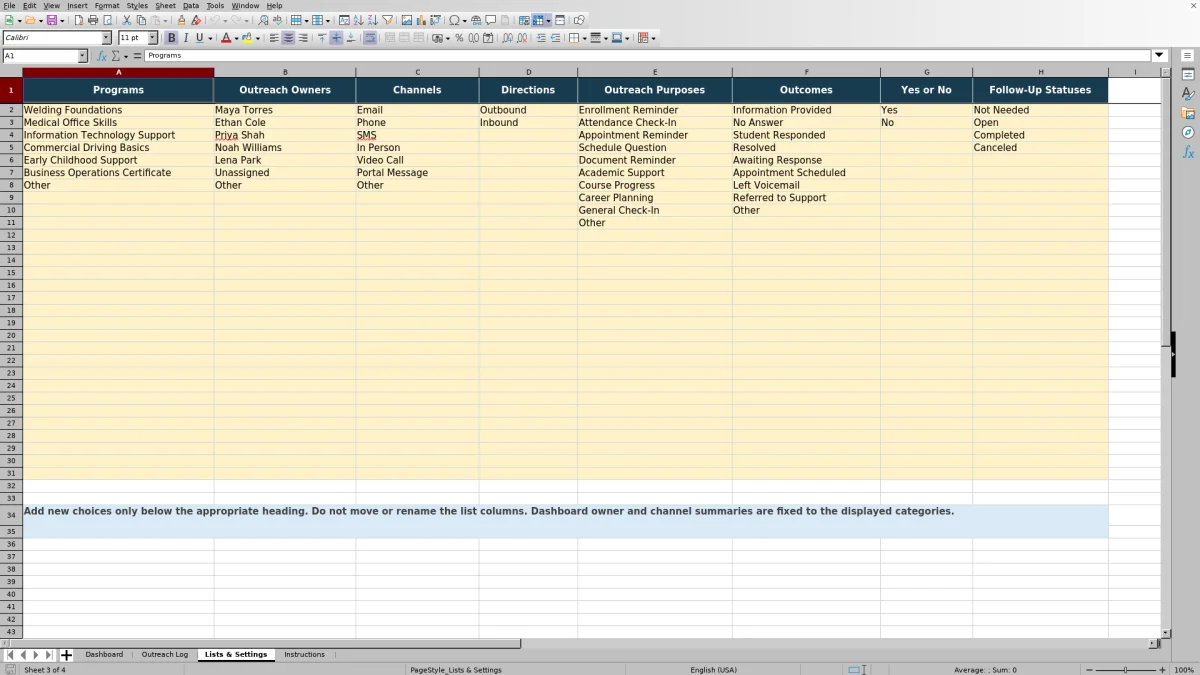This screenshot has height=675, width=1200.
Task: Toggle Align Left button
Action: [x=274, y=38]
